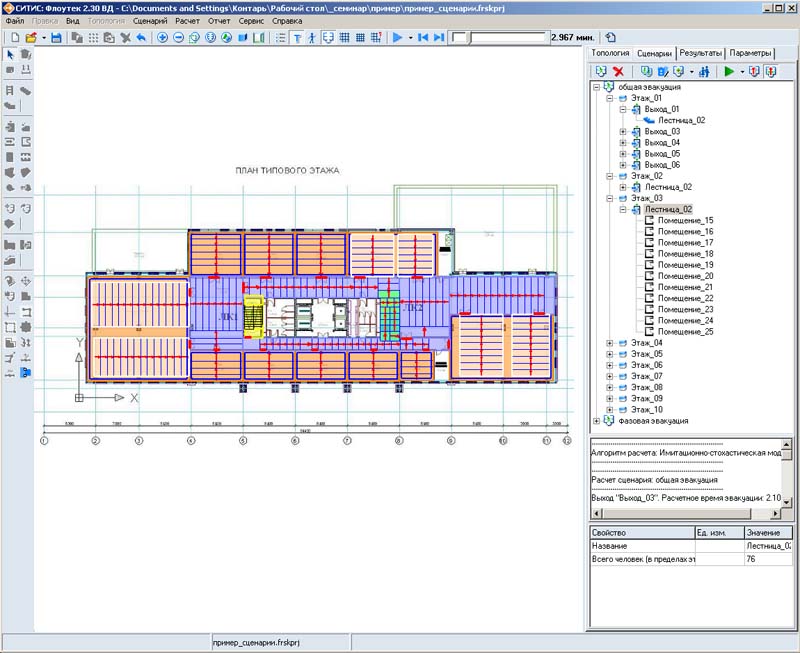Image resolution: width=800 pixels, height=653 pixels.
Task: Click the Undo arrow icon
Action: pos(141,37)
